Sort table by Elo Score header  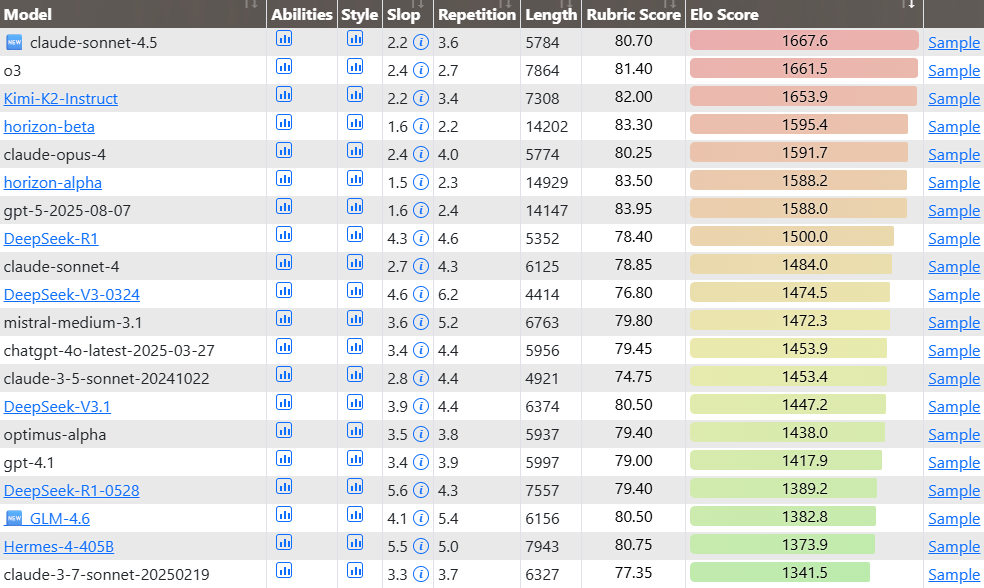click(724, 15)
